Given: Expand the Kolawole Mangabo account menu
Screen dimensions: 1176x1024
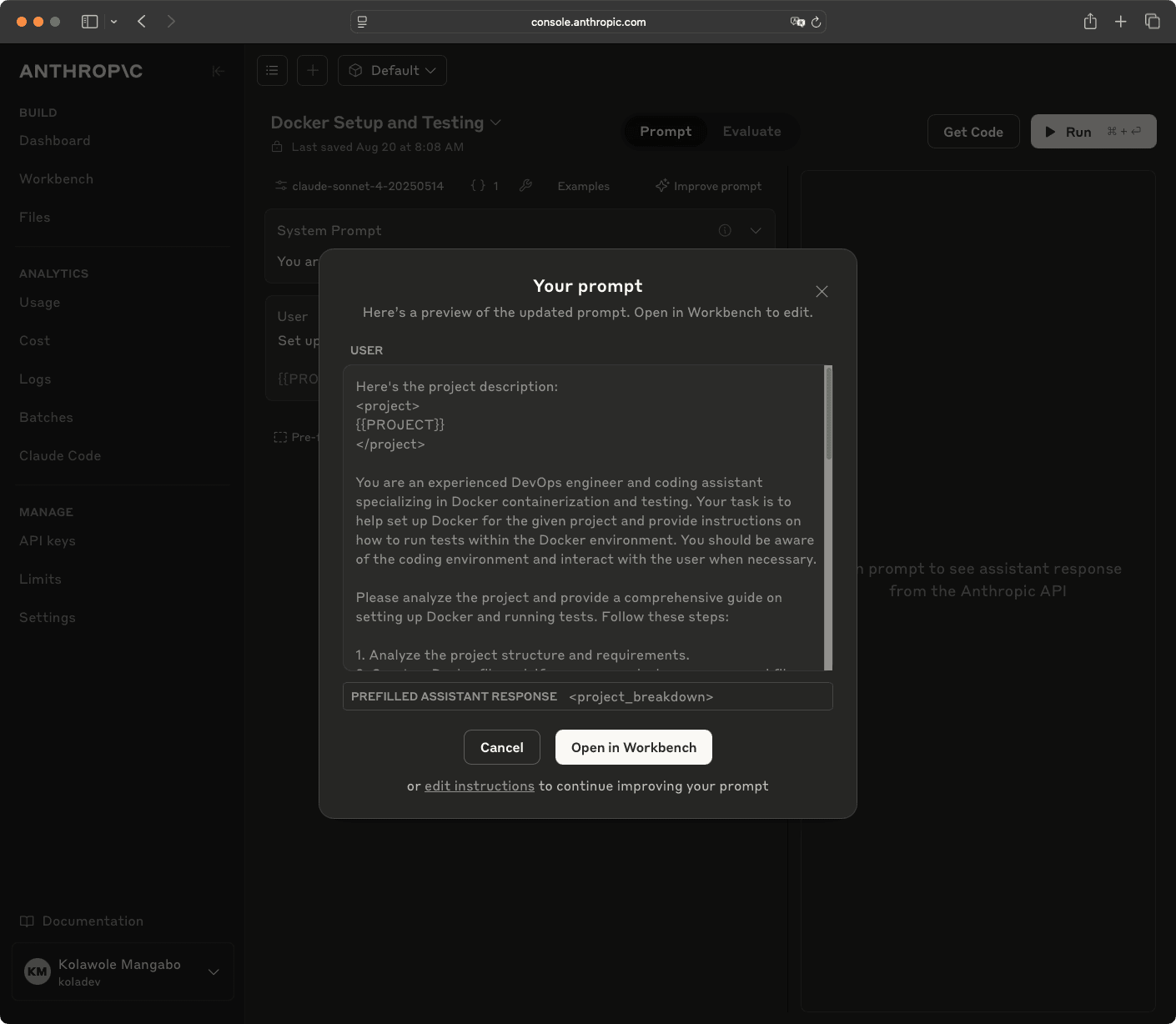Looking at the screenshot, I should pos(214,971).
